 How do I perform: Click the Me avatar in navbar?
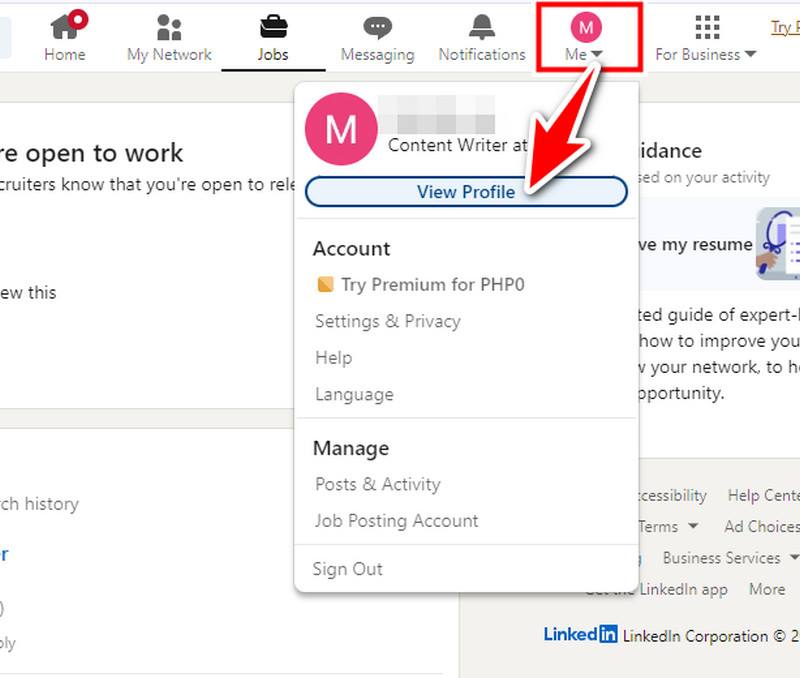coord(586,27)
